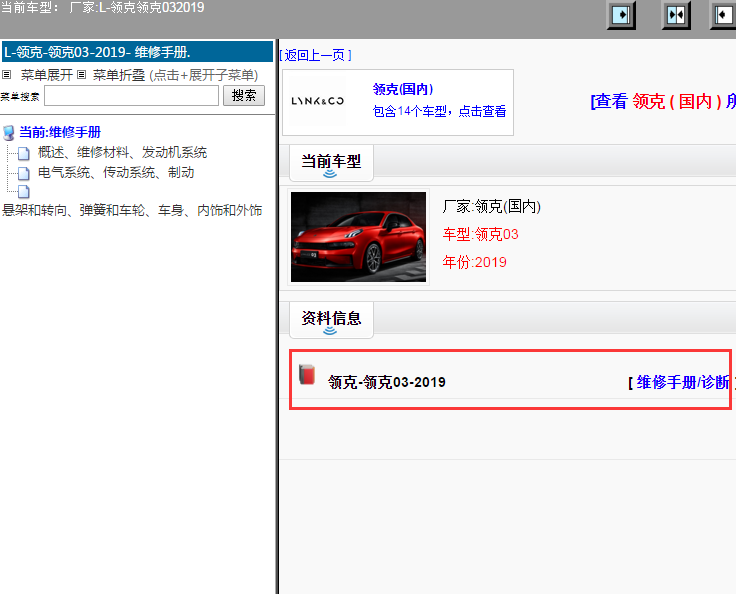Viewport: 736px width, 594px height.
Task: Click page icon above 悬架和转向 entry
Action: [23, 192]
